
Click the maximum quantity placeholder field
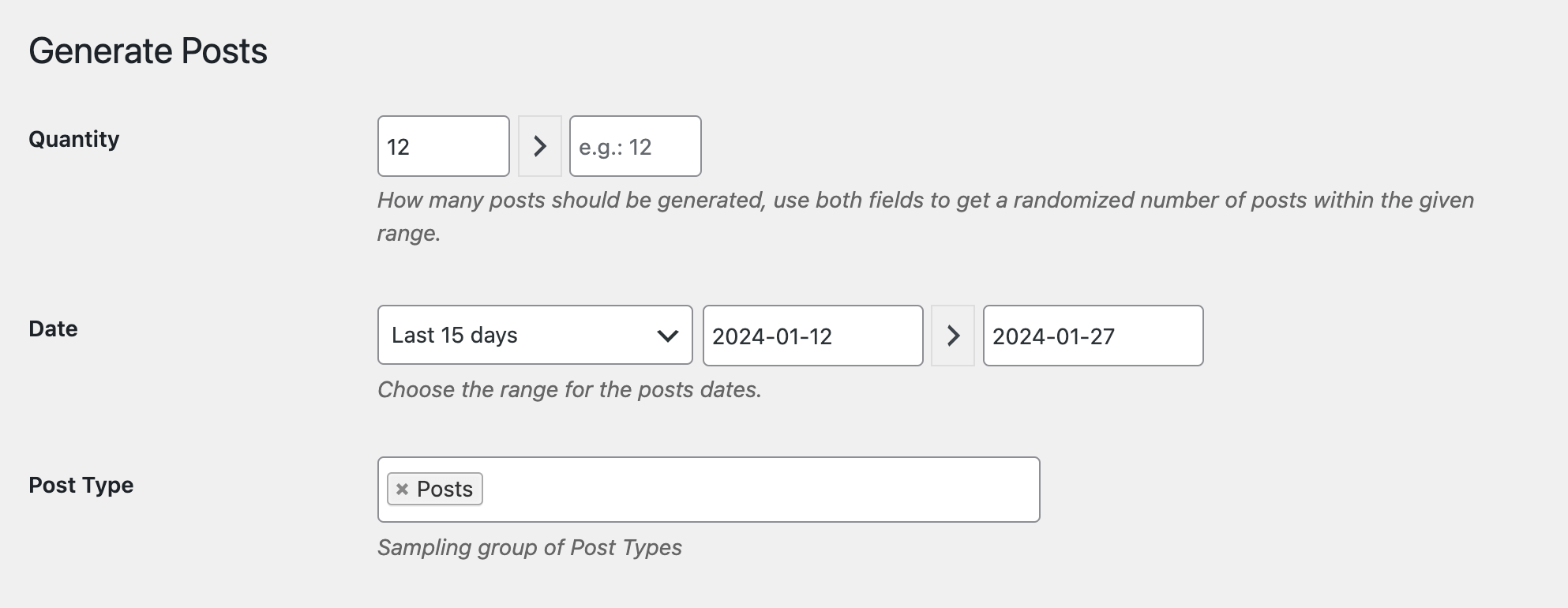(634, 145)
